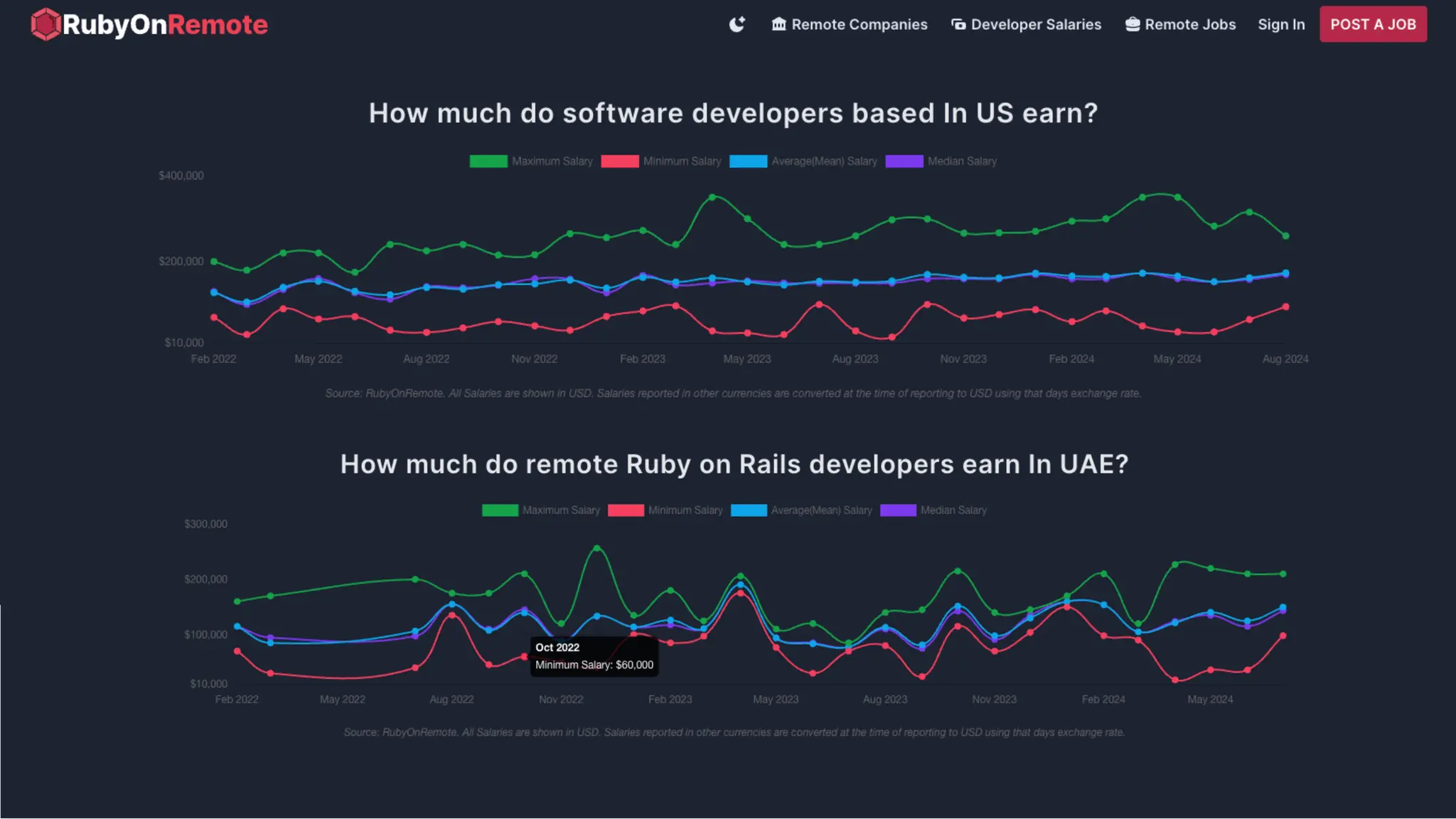Hide Minimum Salary series in US chart
This screenshot has width=1456, height=819.
681,161
